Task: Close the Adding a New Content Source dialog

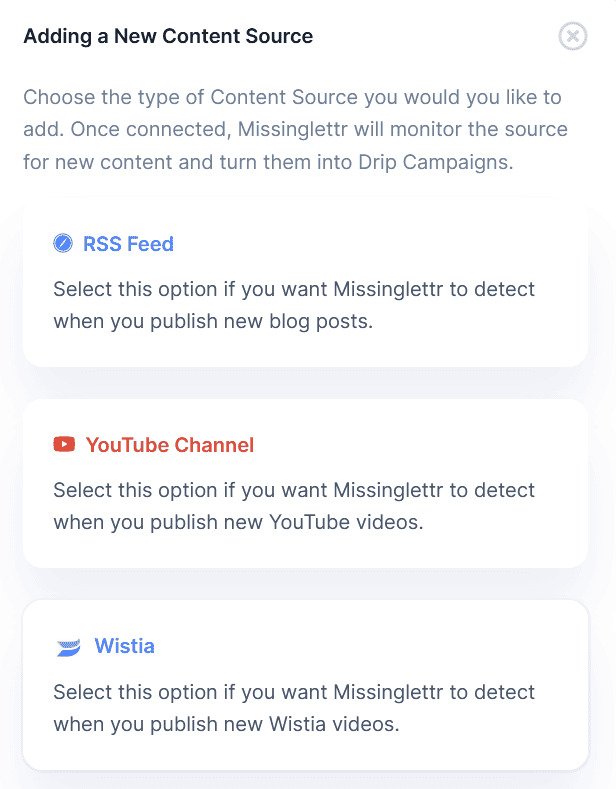Action: pos(572,37)
